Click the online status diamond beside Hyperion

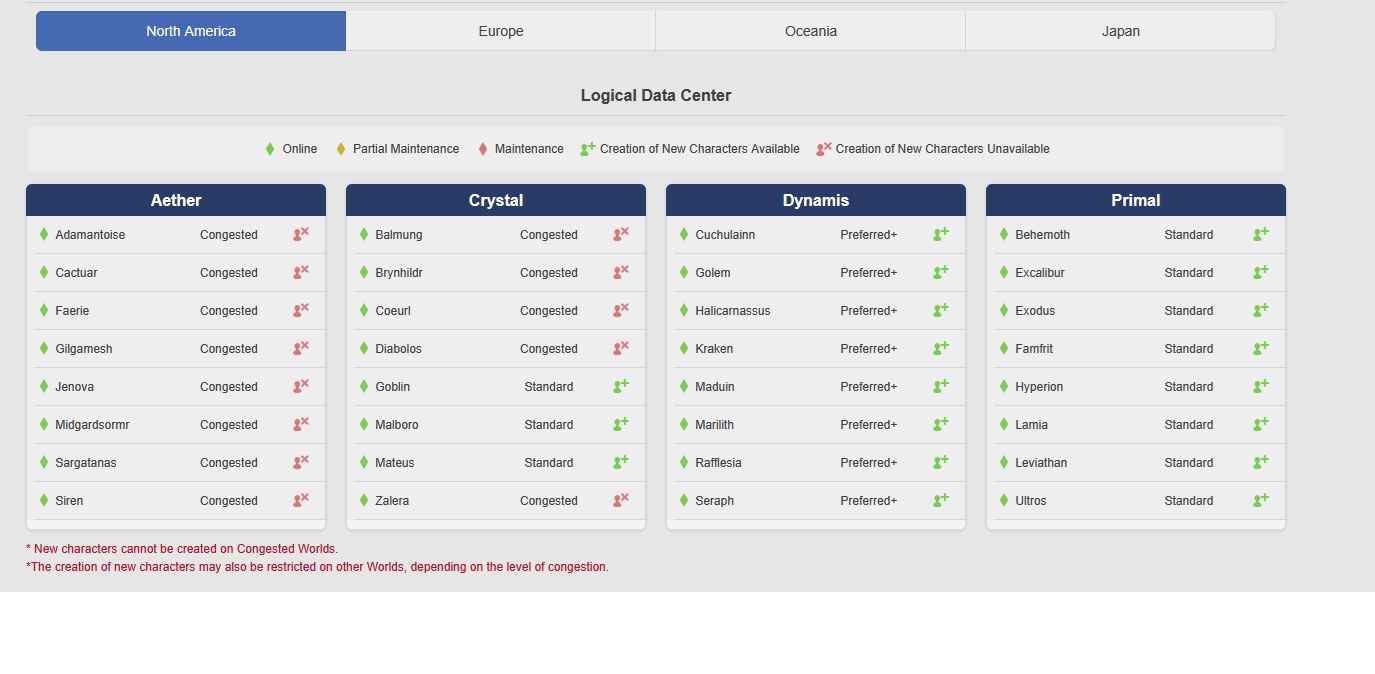(x=1004, y=386)
